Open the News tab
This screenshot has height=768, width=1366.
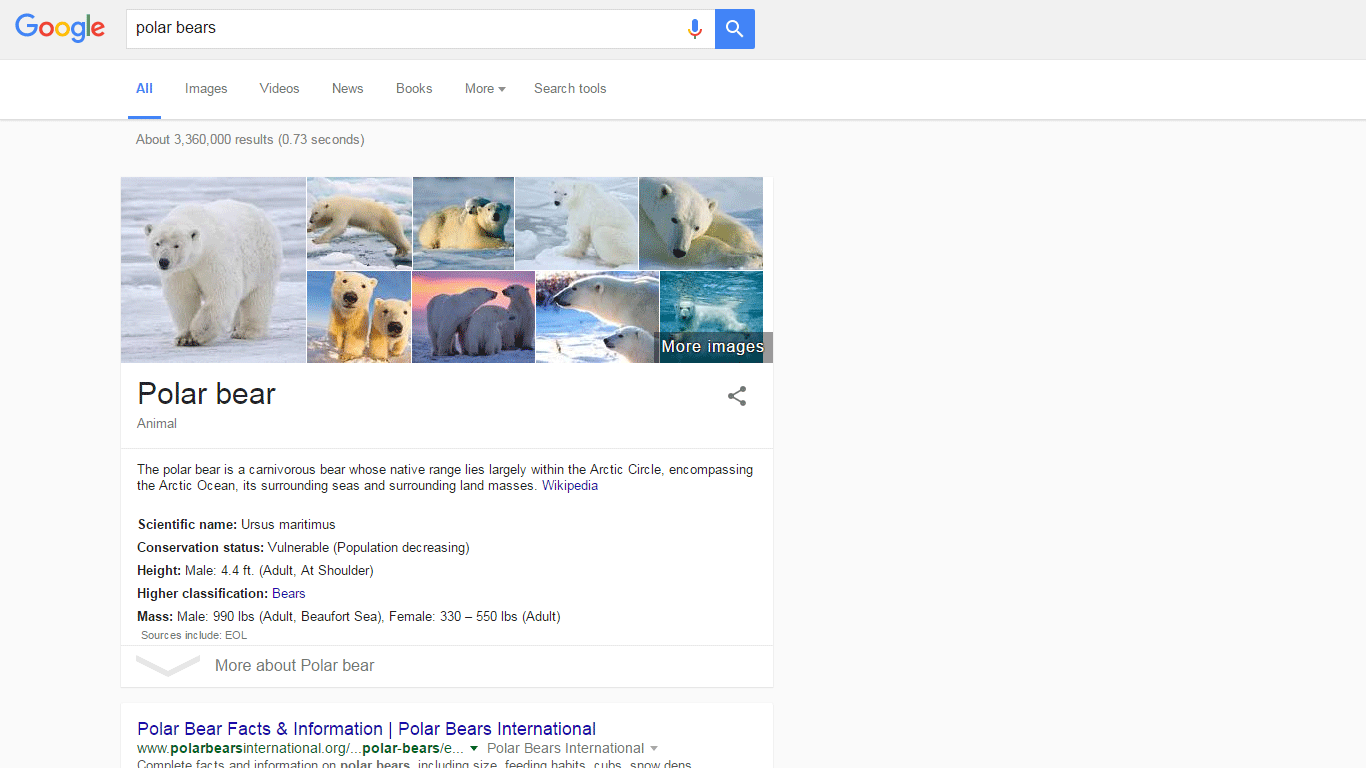347,89
